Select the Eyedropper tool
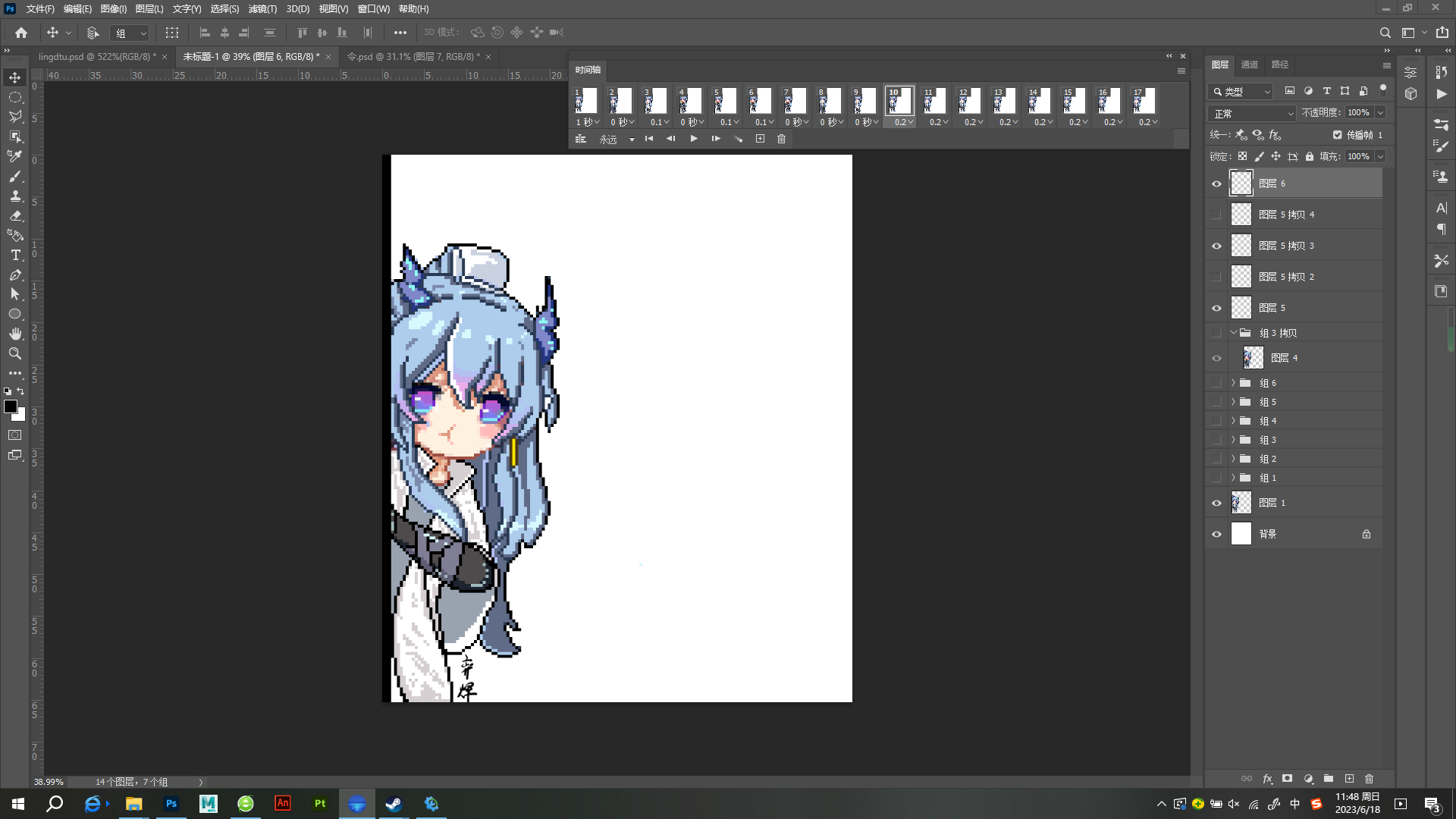This screenshot has height=819, width=1456. (x=15, y=156)
